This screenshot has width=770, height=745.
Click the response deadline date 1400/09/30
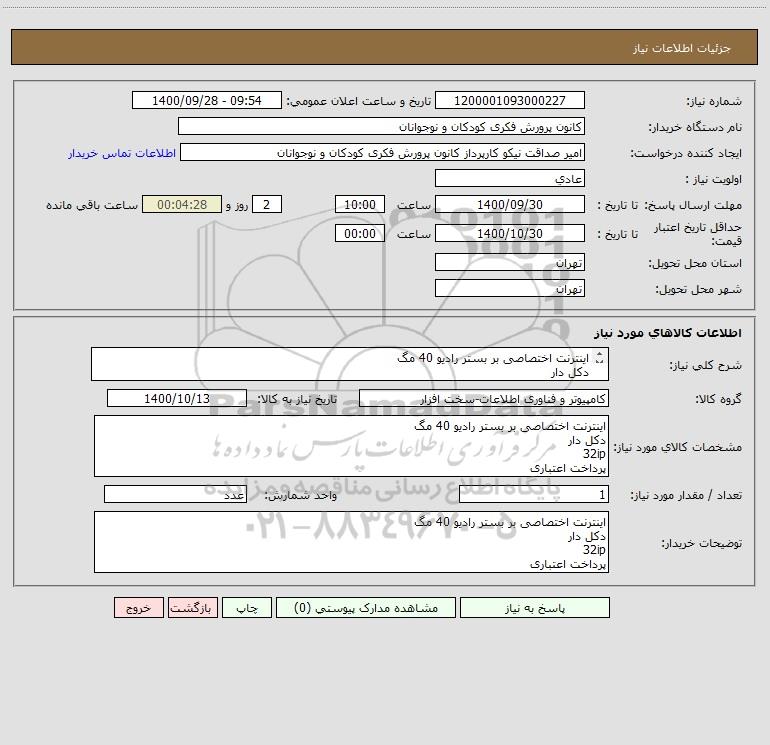[510, 204]
